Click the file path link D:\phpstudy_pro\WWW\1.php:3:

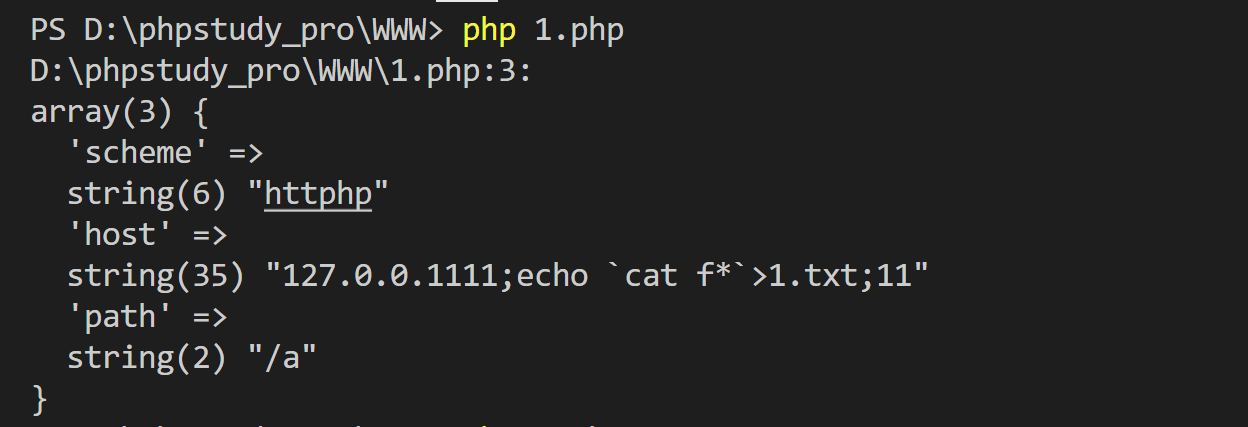281,72
